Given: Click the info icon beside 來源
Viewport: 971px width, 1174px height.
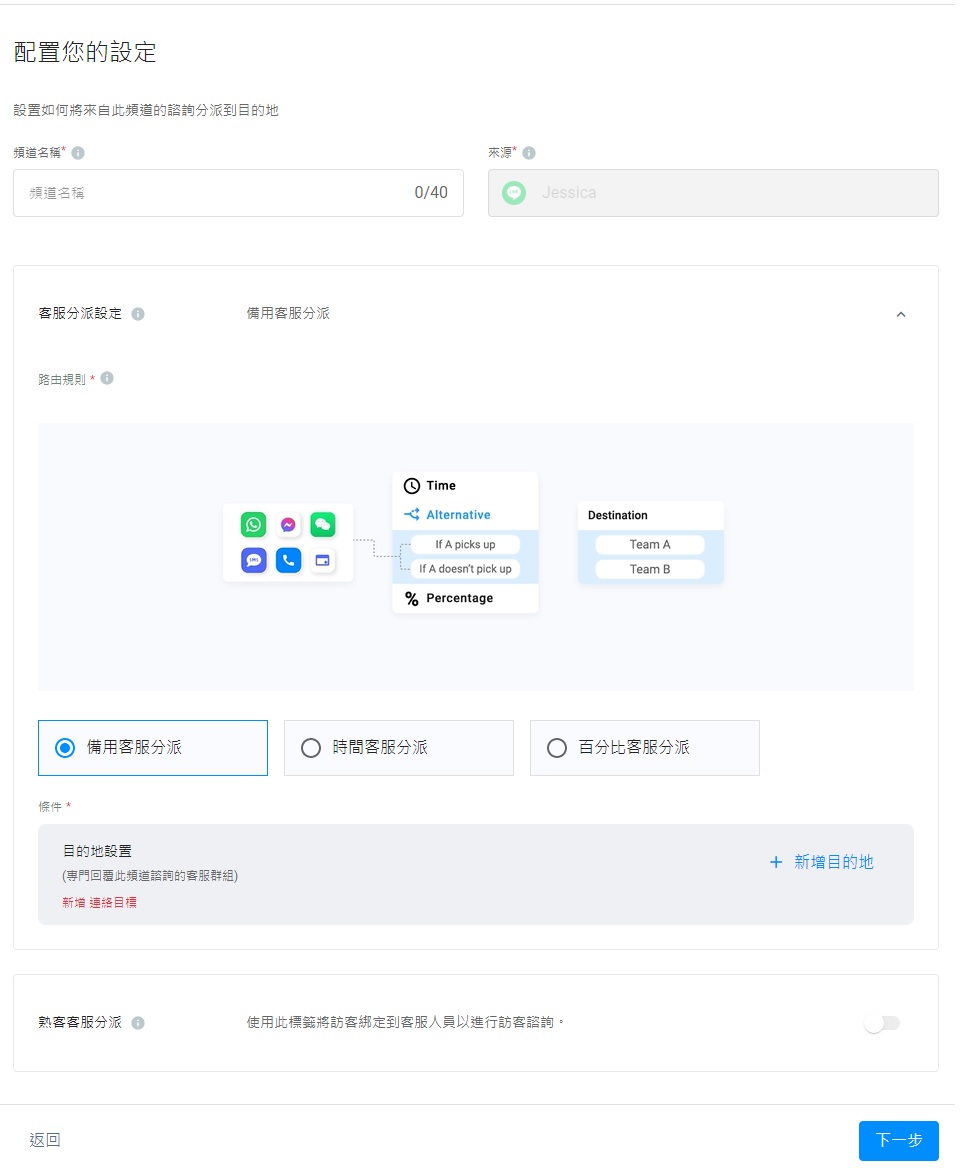Looking at the screenshot, I should 529,153.
